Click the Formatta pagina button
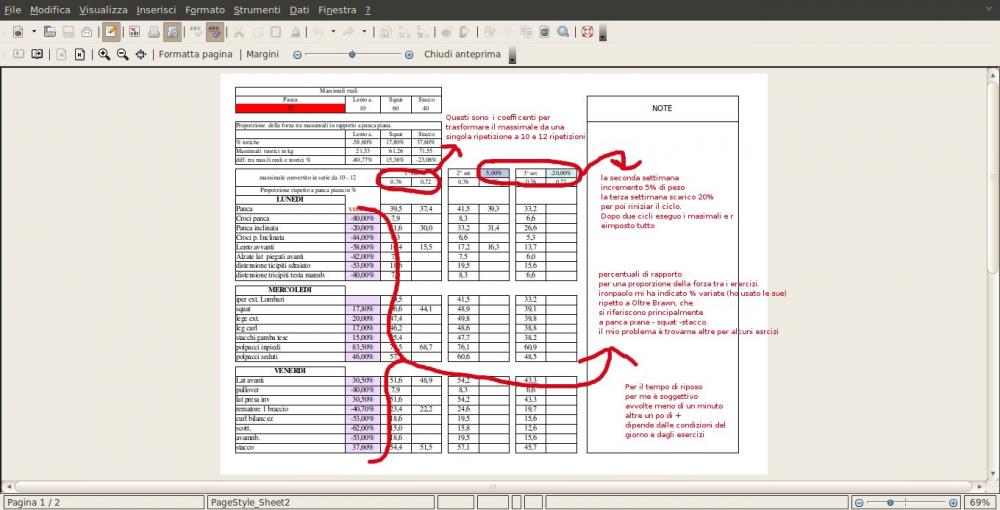The width and height of the screenshot is (1000, 510). 195,54
